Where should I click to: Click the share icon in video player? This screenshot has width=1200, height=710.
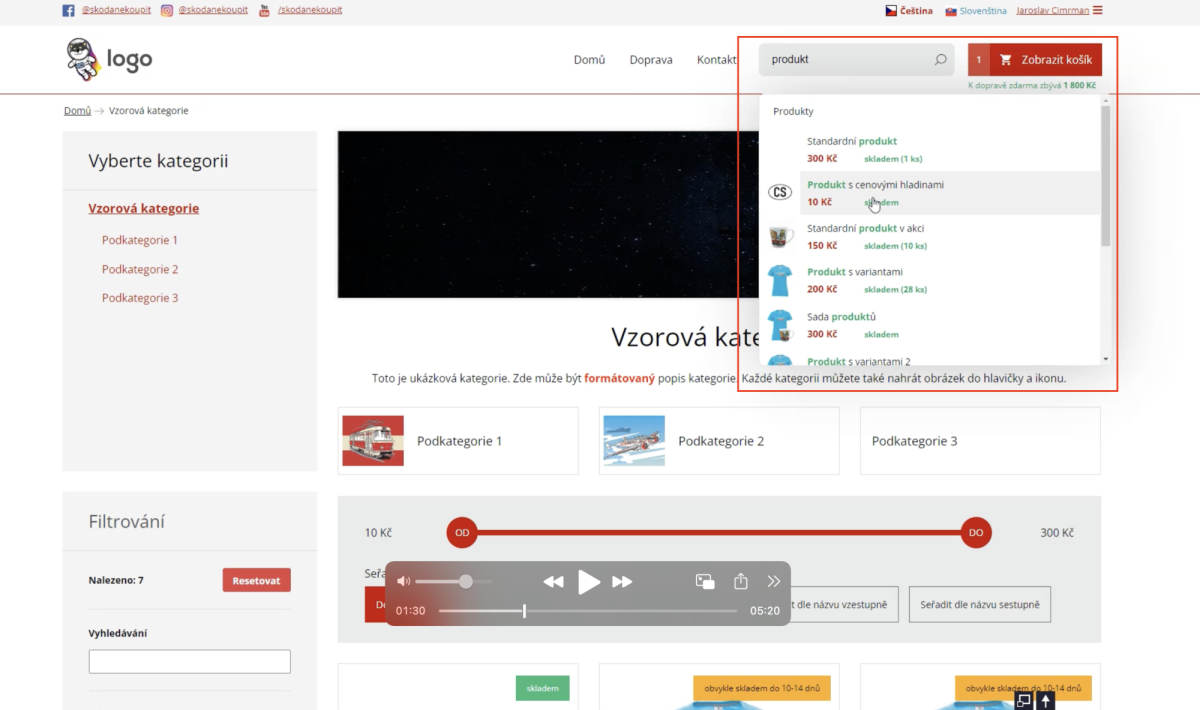[x=741, y=581]
